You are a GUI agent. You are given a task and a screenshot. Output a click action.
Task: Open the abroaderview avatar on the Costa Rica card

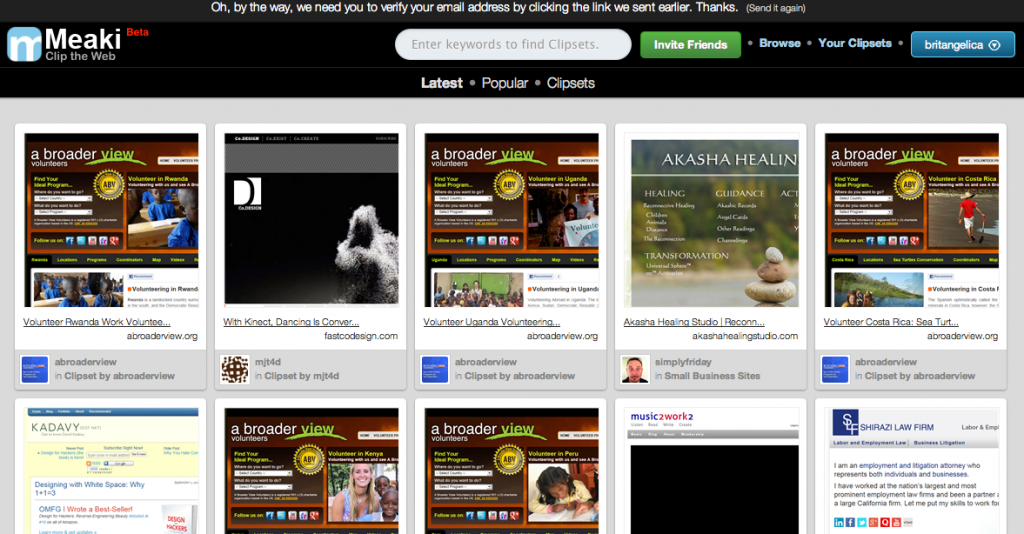click(x=835, y=369)
